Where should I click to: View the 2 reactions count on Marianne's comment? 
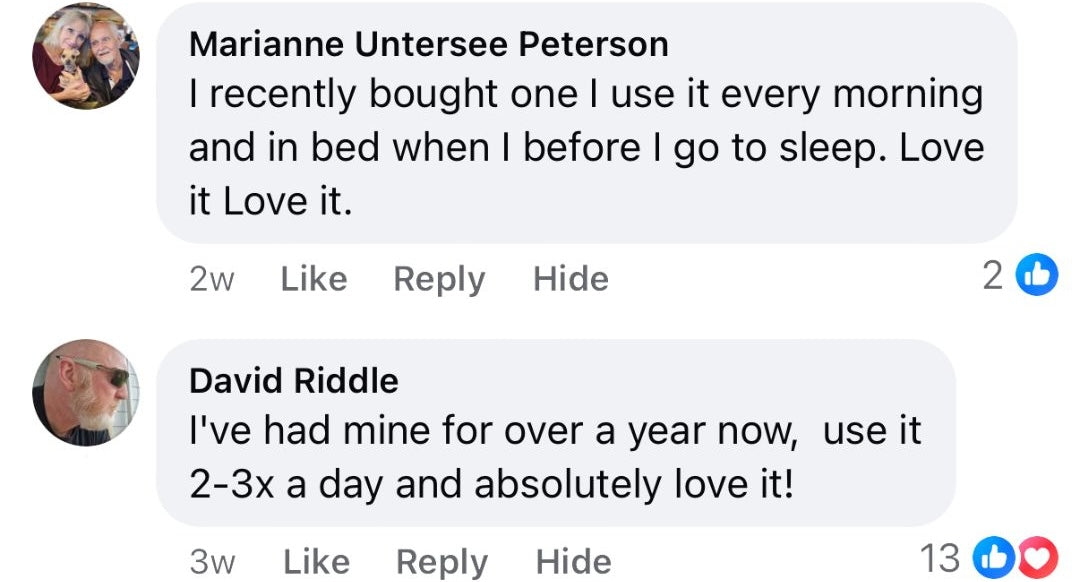(991, 276)
